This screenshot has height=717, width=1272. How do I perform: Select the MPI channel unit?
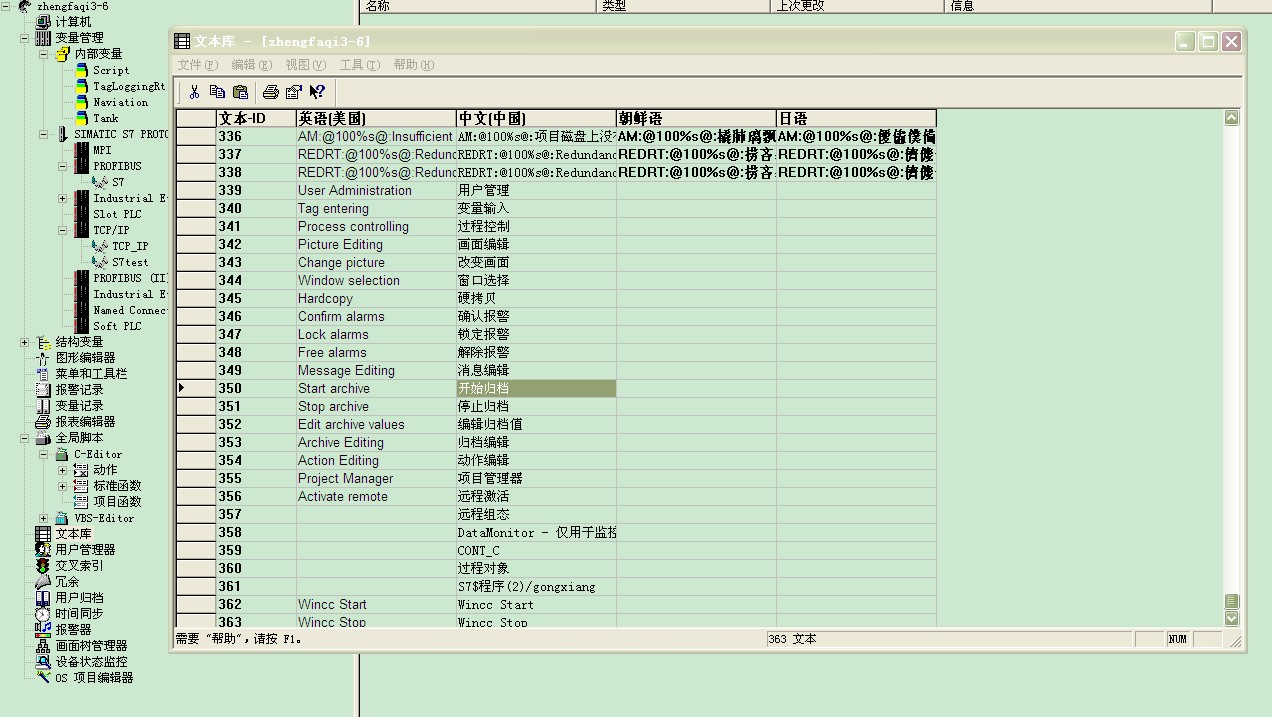coord(102,150)
